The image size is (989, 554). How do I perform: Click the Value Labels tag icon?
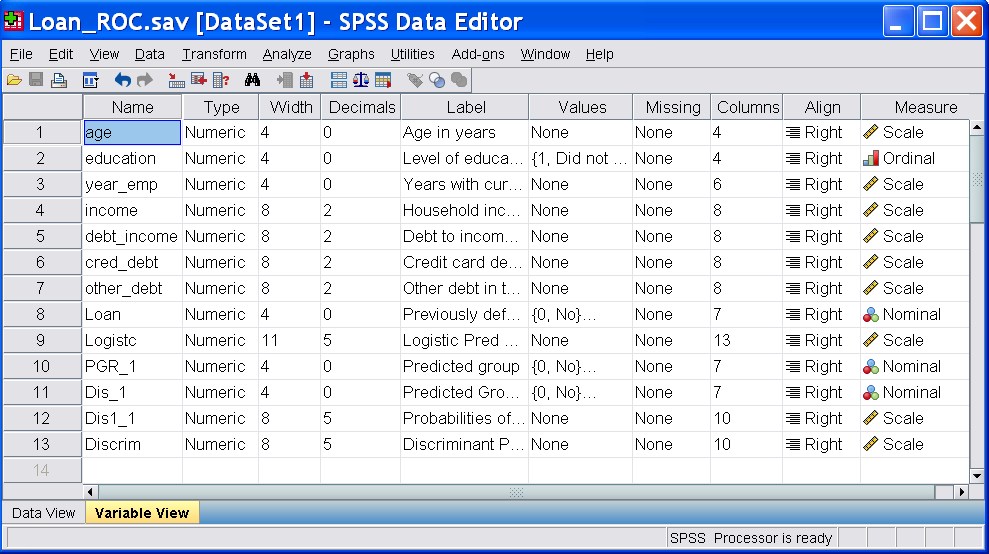click(414, 80)
